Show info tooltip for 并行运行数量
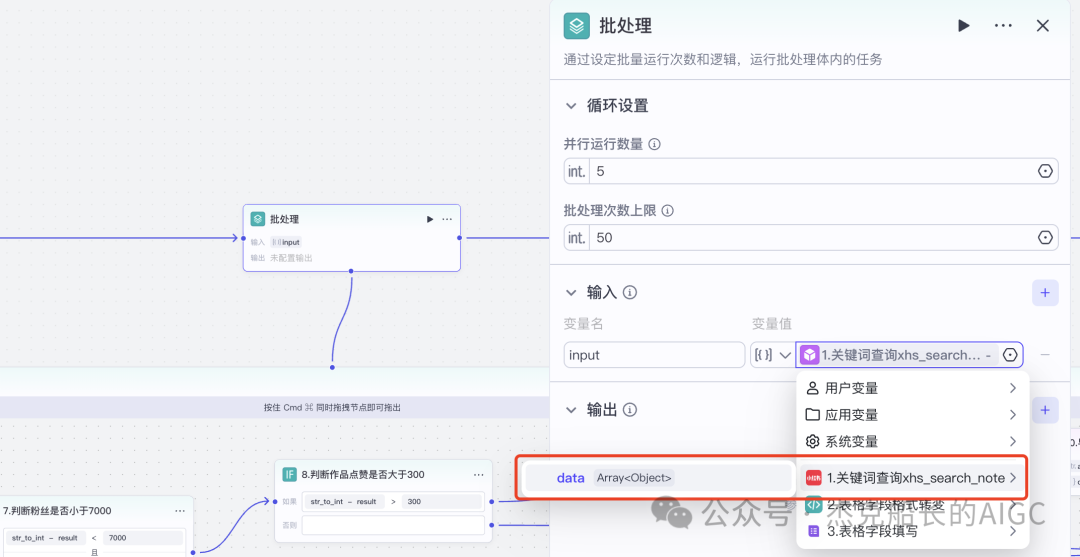1080x557 pixels. (655, 145)
